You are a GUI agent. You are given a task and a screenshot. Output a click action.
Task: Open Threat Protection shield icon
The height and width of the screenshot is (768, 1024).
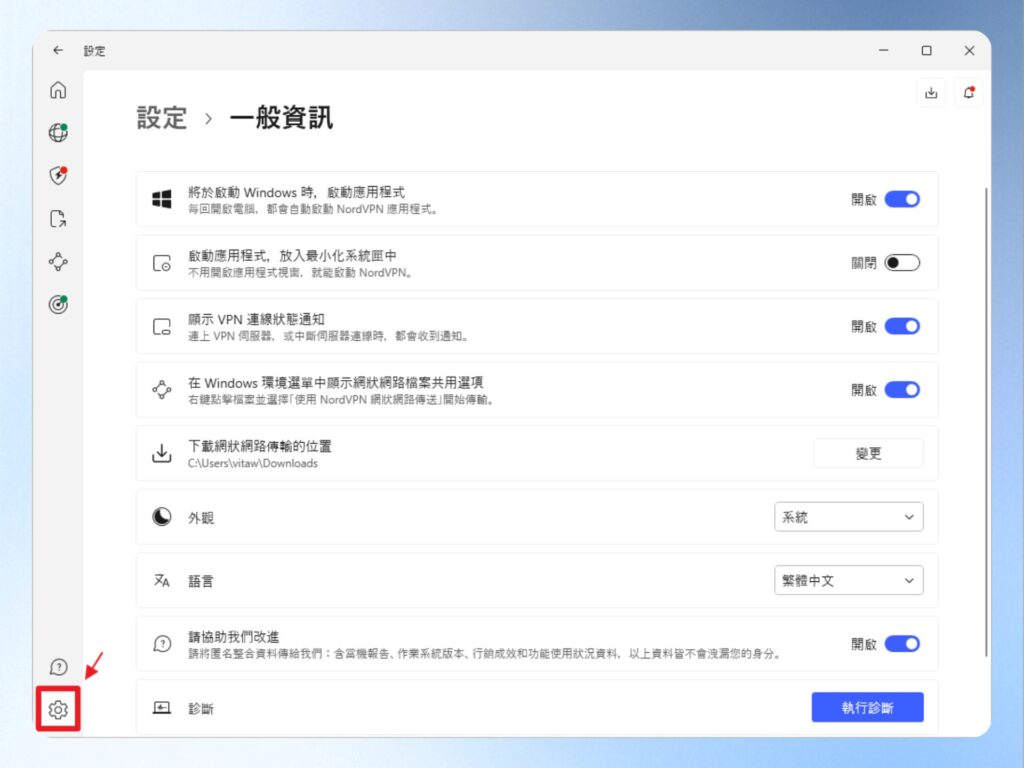tap(58, 175)
